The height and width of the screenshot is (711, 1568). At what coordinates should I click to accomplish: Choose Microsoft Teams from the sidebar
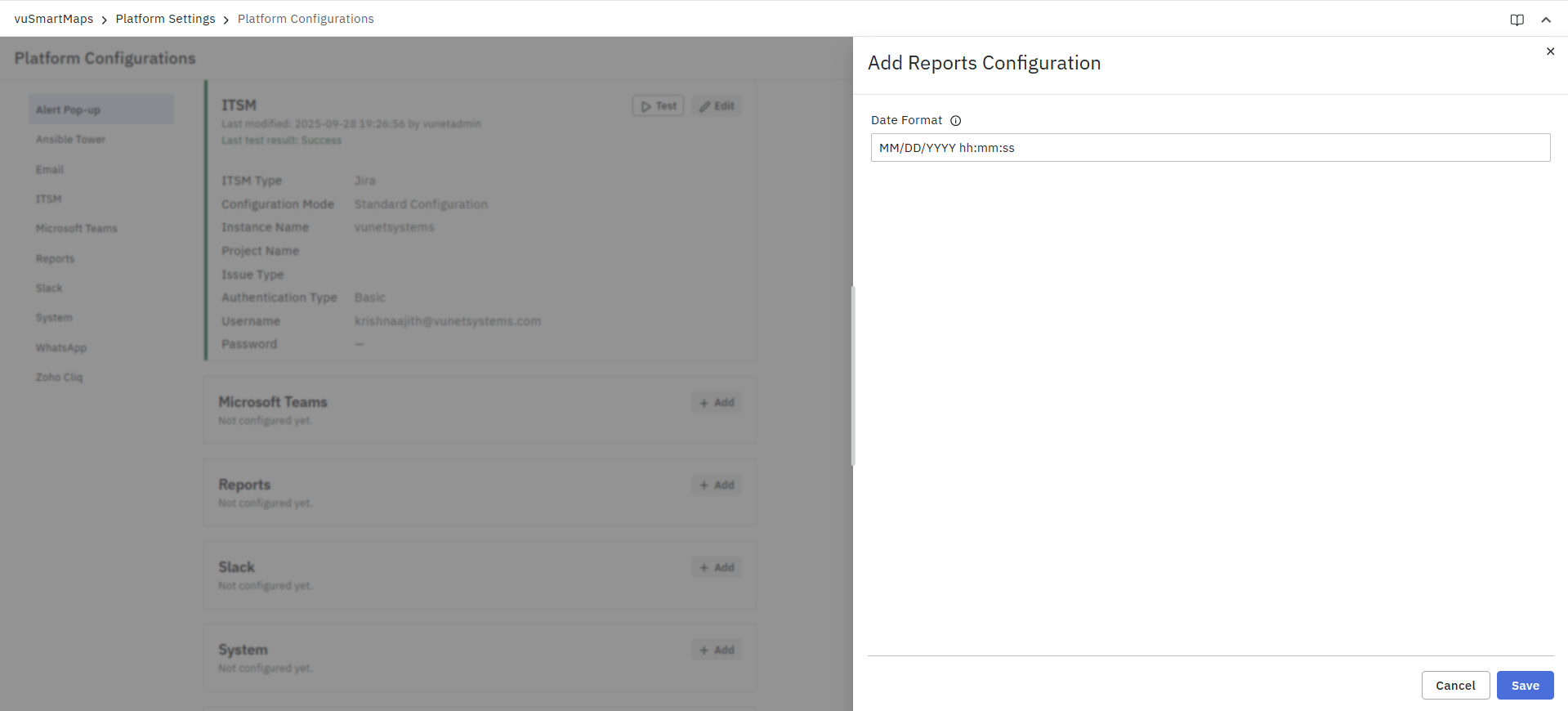[77, 229]
